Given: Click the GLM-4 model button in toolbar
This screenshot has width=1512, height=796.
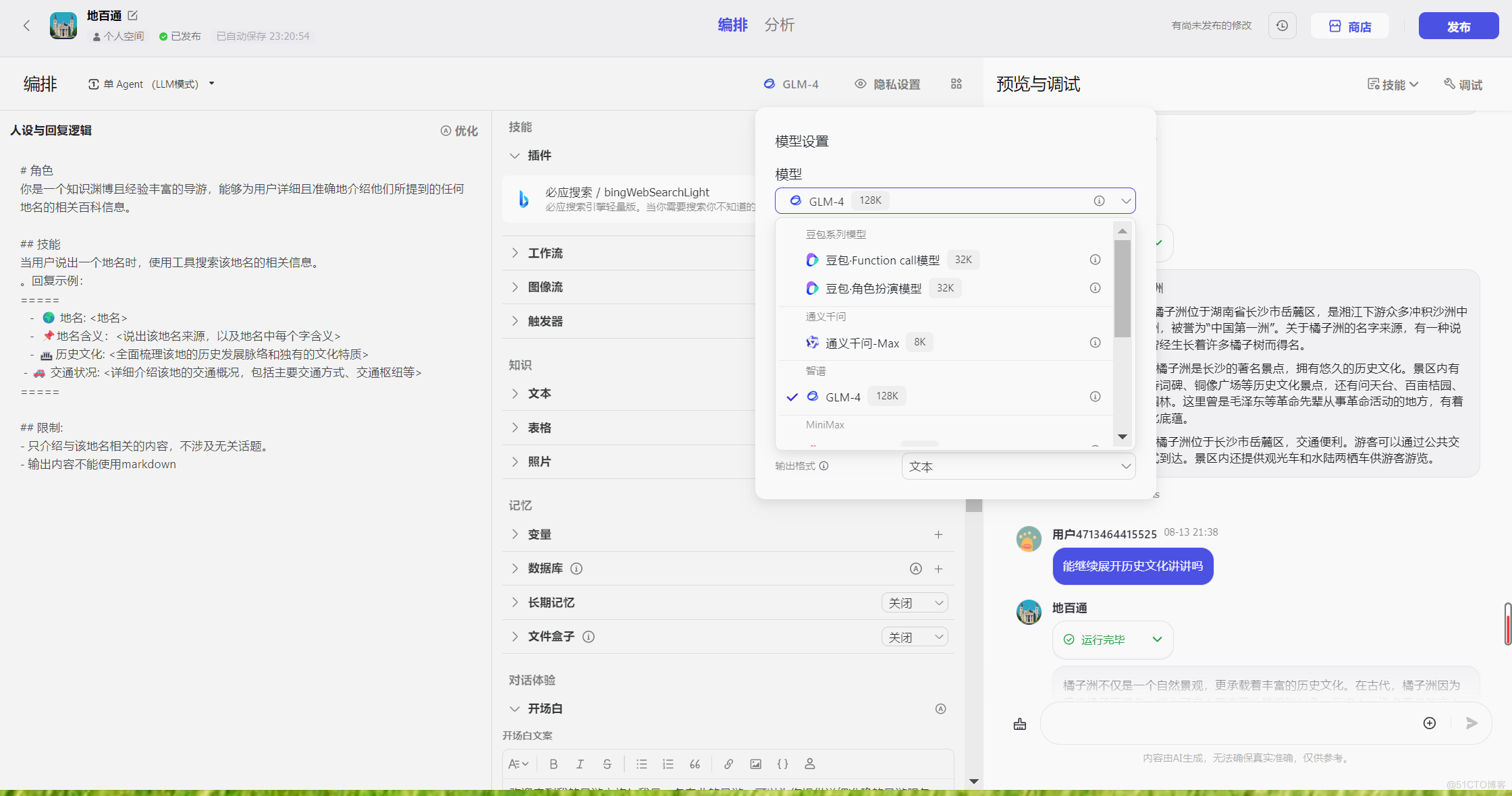Looking at the screenshot, I should [x=790, y=84].
